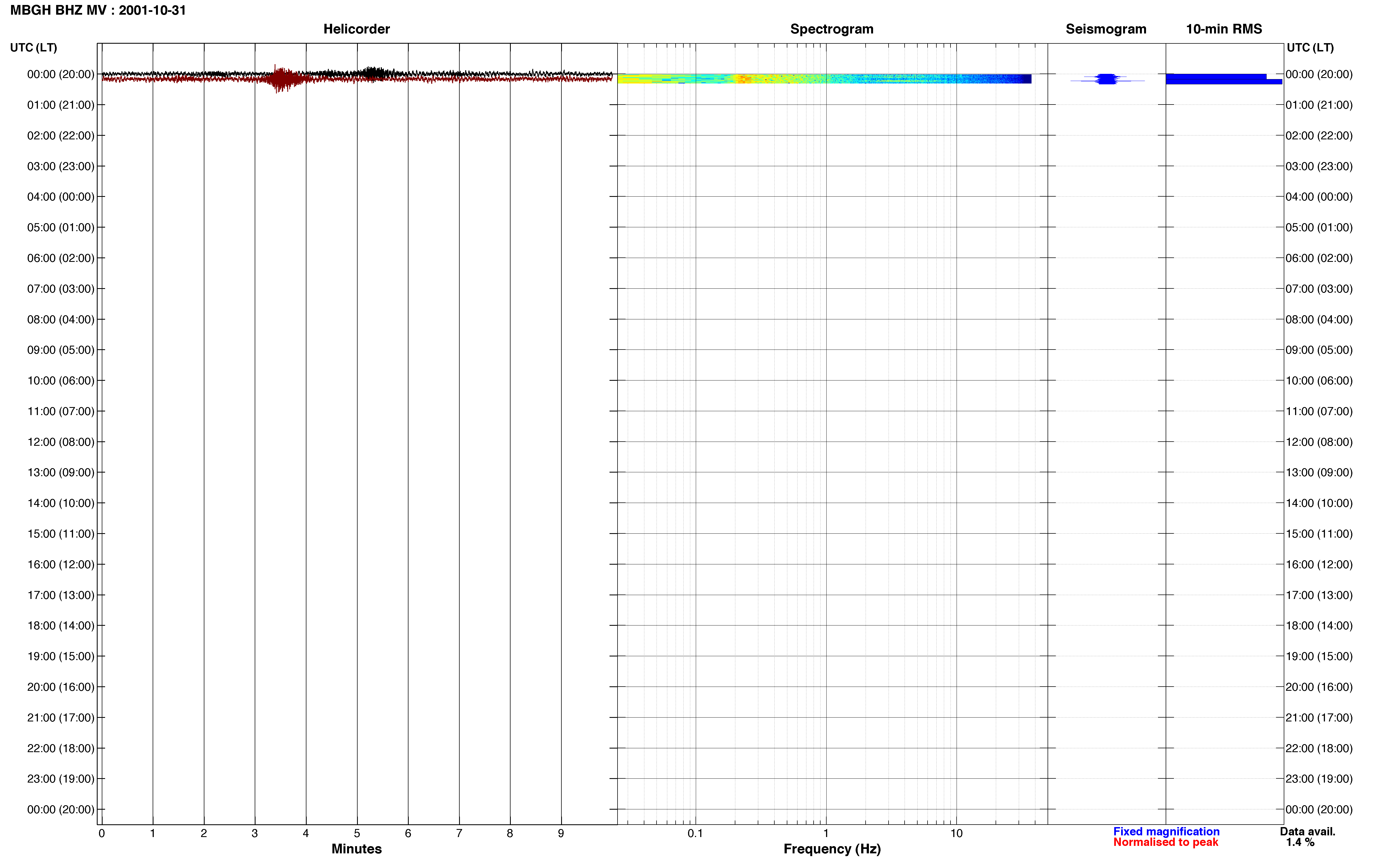Click the black helicorder burst near minute 5

coord(374,73)
